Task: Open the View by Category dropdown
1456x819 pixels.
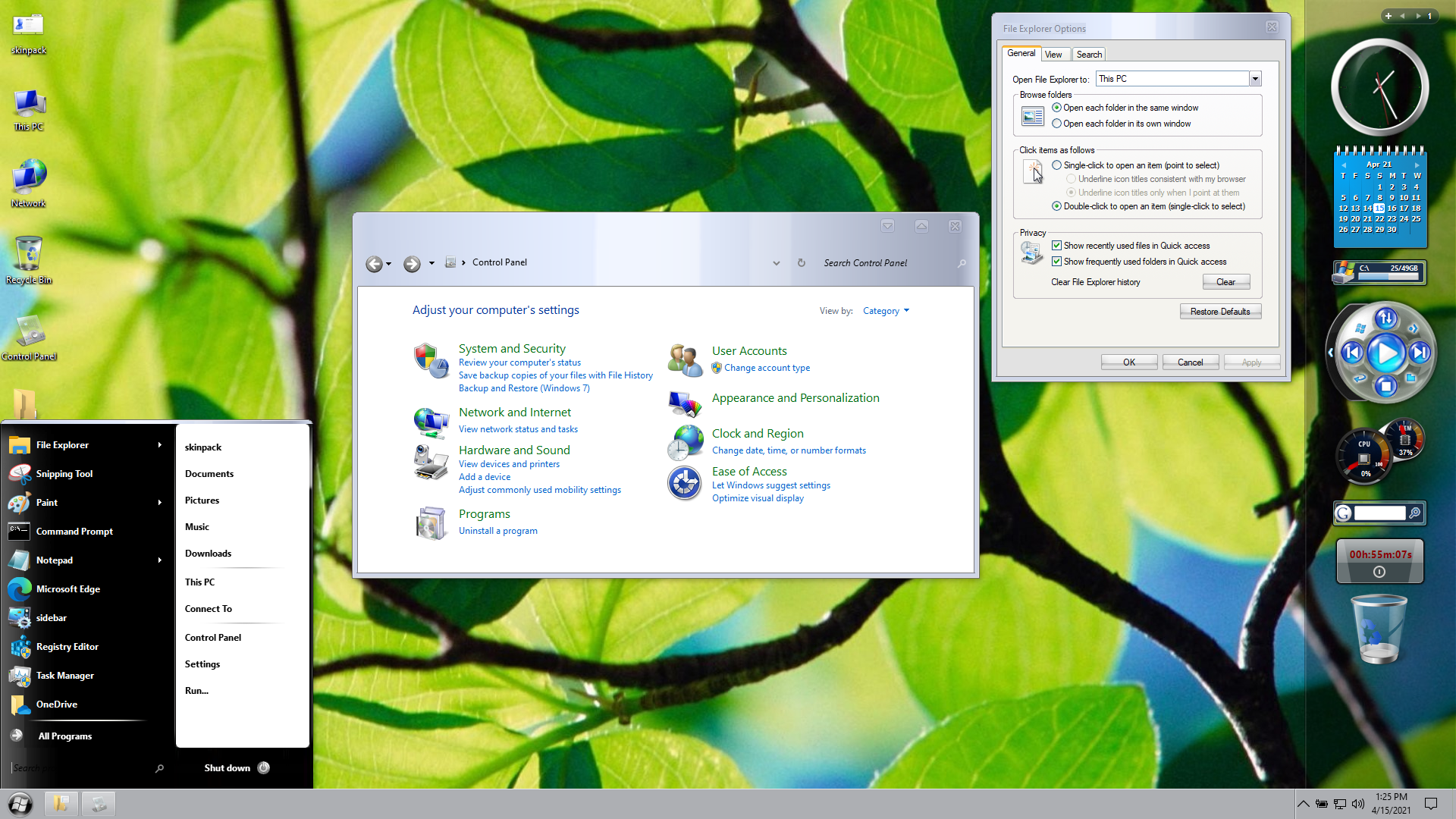Action: [886, 311]
